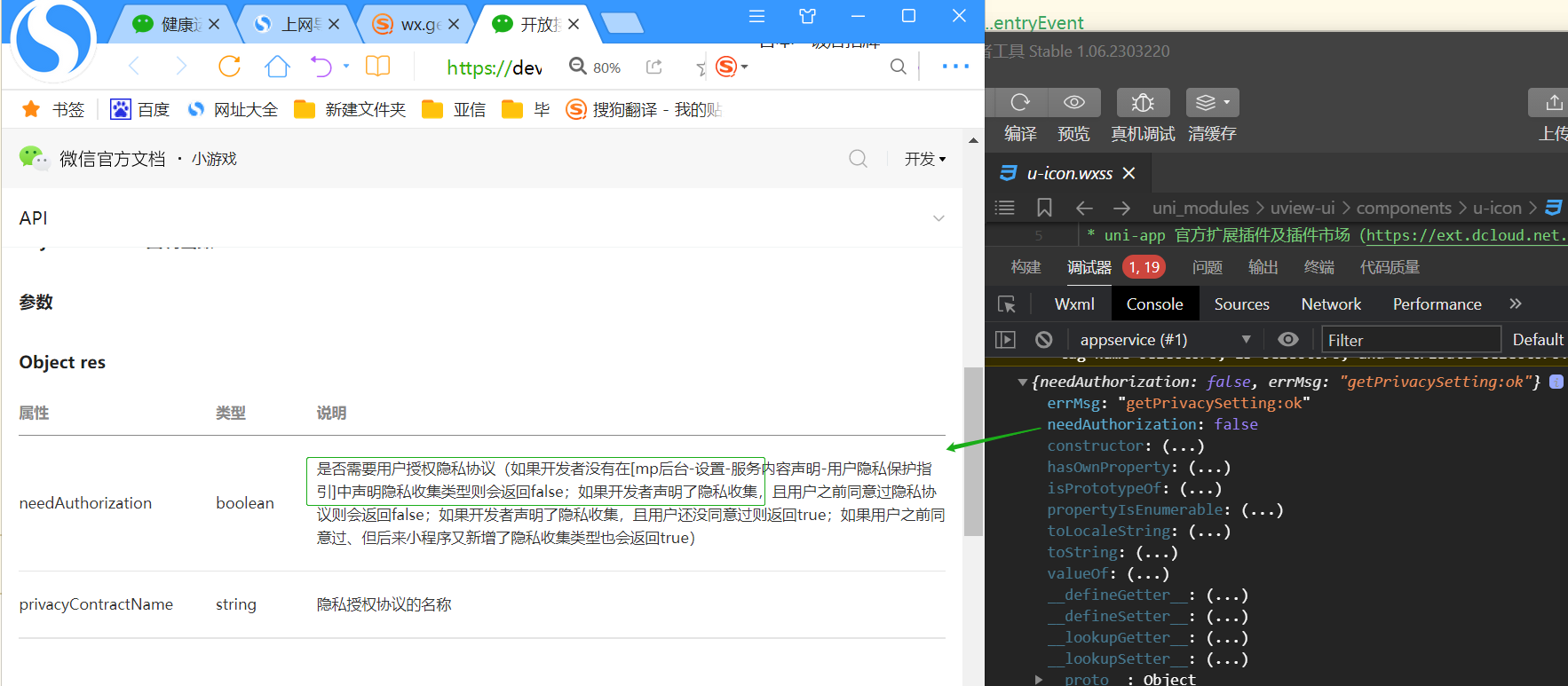Toggle the console sidebar icon
Image resolution: width=1568 pixels, height=686 pixels.
1005,340
